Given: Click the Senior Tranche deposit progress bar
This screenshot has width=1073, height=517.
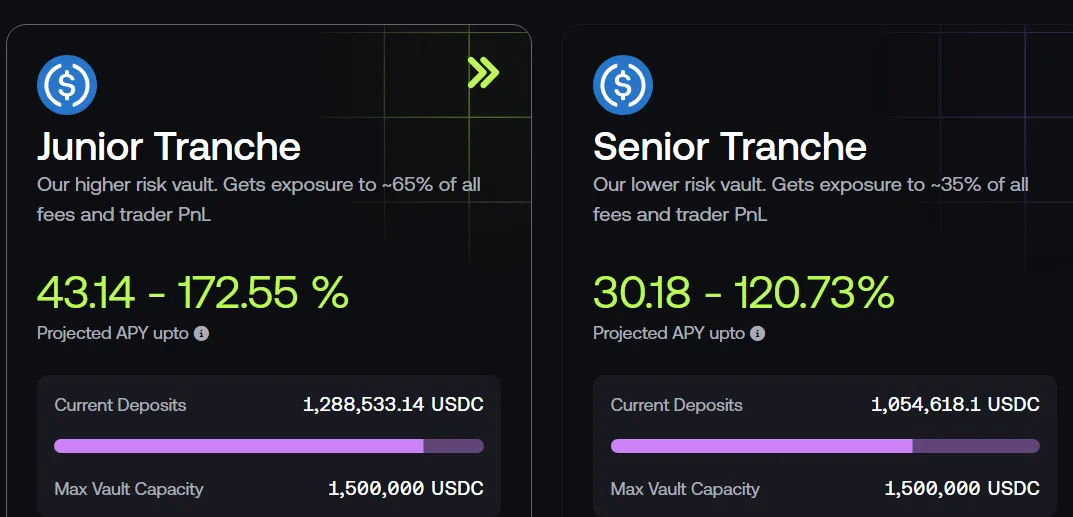Looking at the screenshot, I should click(x=825, y=446).
